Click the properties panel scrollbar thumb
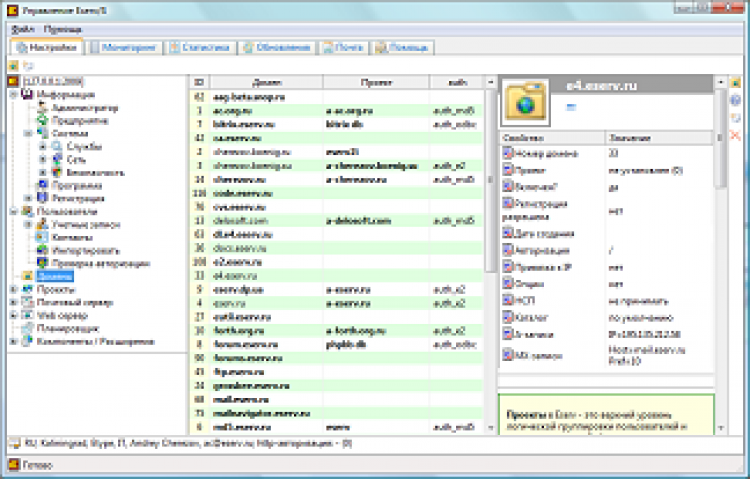750x479 pixels. point(721,140)
